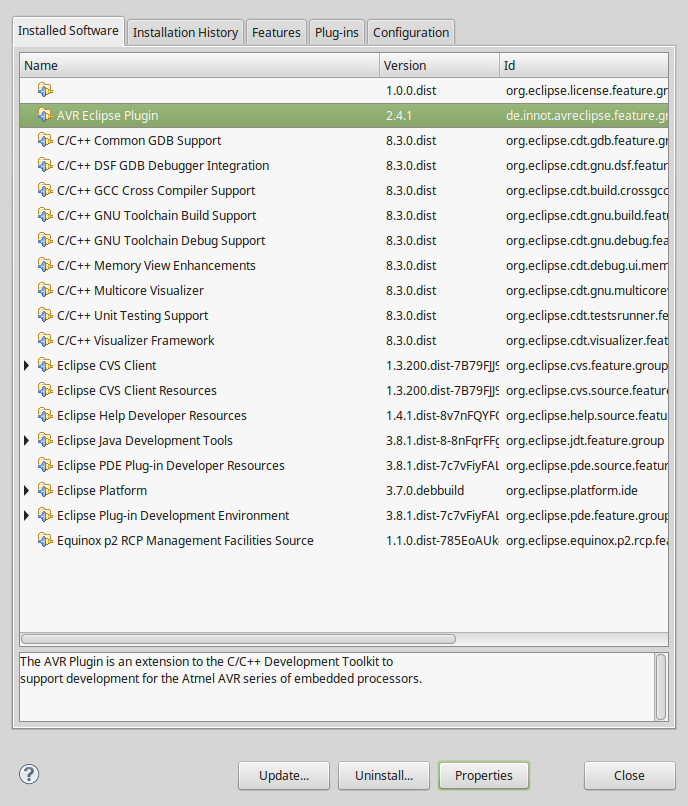Click icon beside Eclipse Plug-in Development Environment
The image size is (688, 806).
[45, 516]
